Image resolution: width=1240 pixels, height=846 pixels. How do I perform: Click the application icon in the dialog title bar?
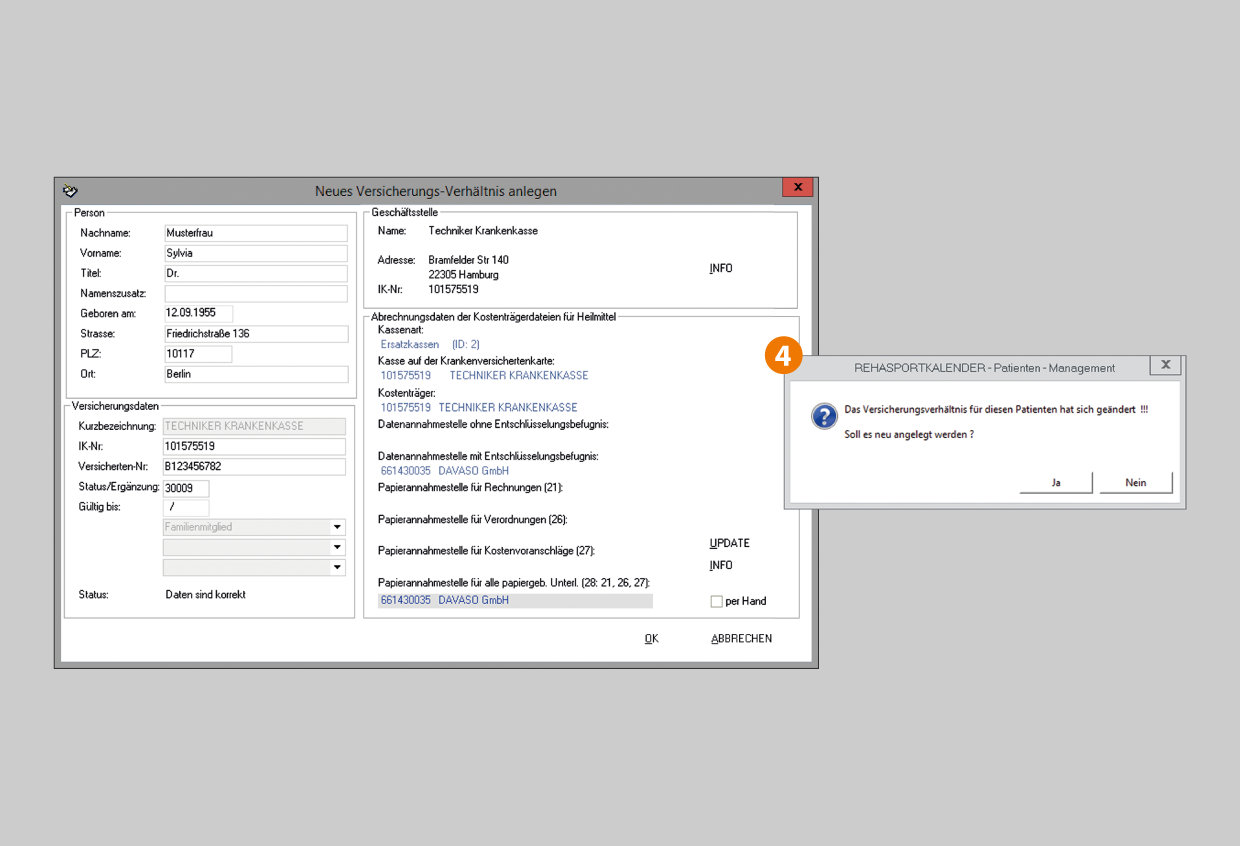click(70, 190)
